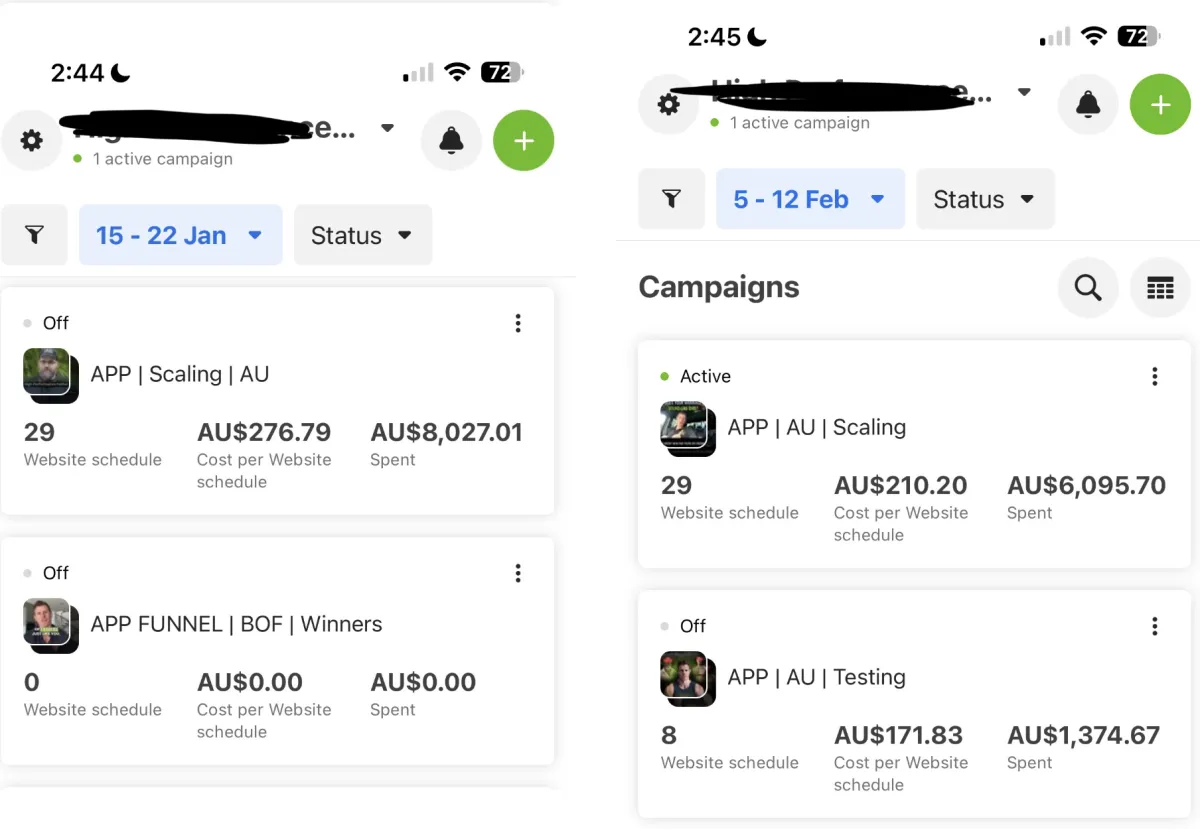
Task: Tap the APP | AU | Testing thumbnail
Action: [686, 677]
